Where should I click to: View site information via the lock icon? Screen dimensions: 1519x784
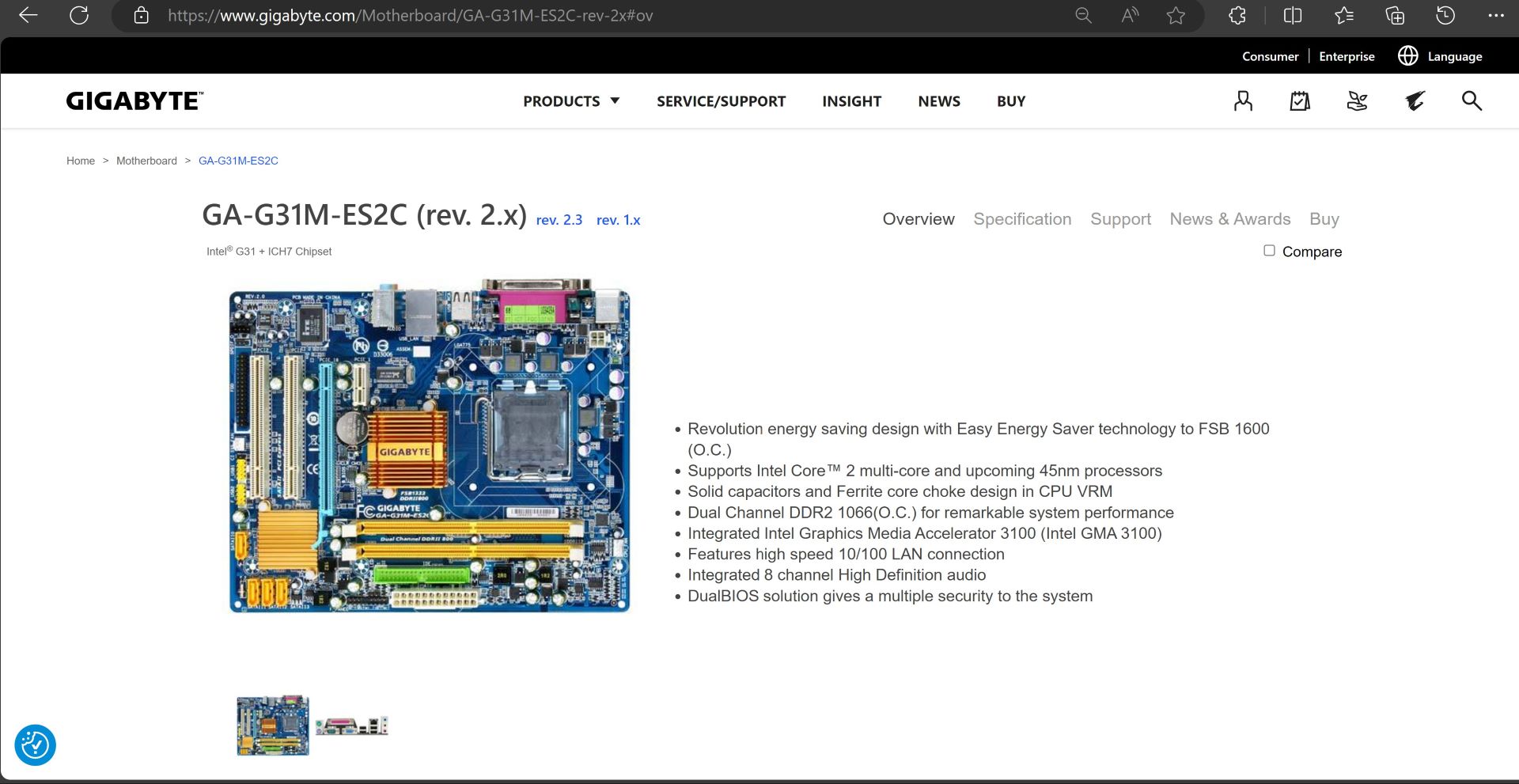141,15
